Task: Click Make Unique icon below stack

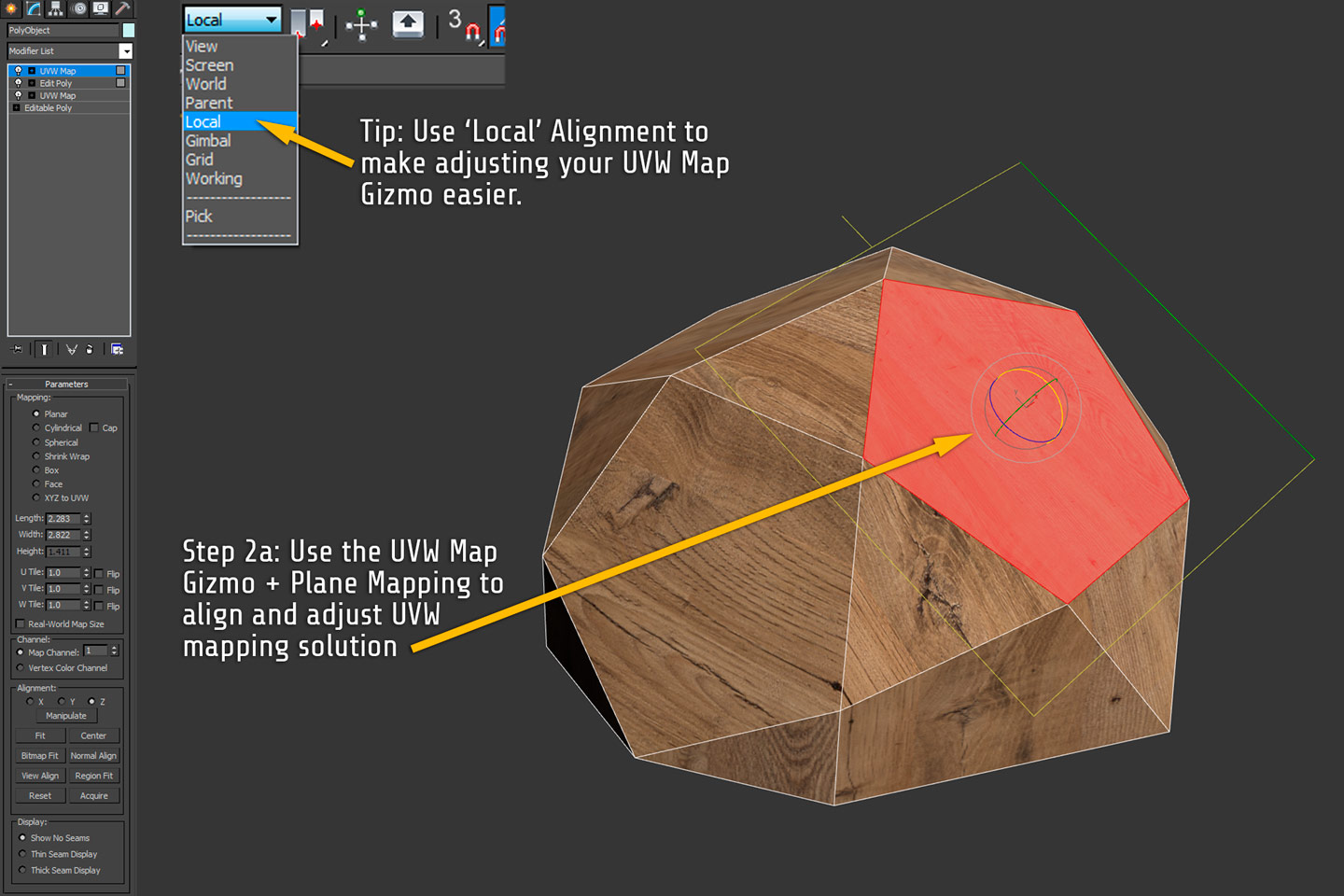Action: tap(72, 349)
